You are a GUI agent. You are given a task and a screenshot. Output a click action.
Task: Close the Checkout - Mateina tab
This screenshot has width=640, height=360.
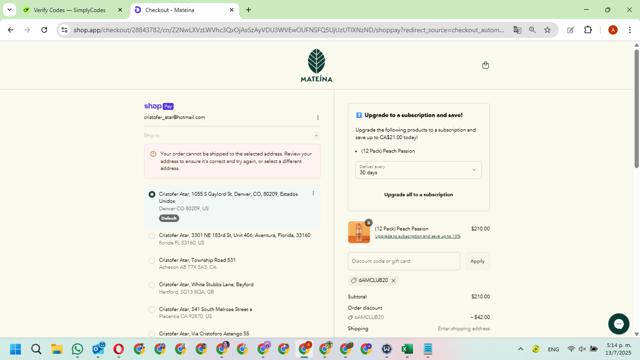click(x=231, y=10)
